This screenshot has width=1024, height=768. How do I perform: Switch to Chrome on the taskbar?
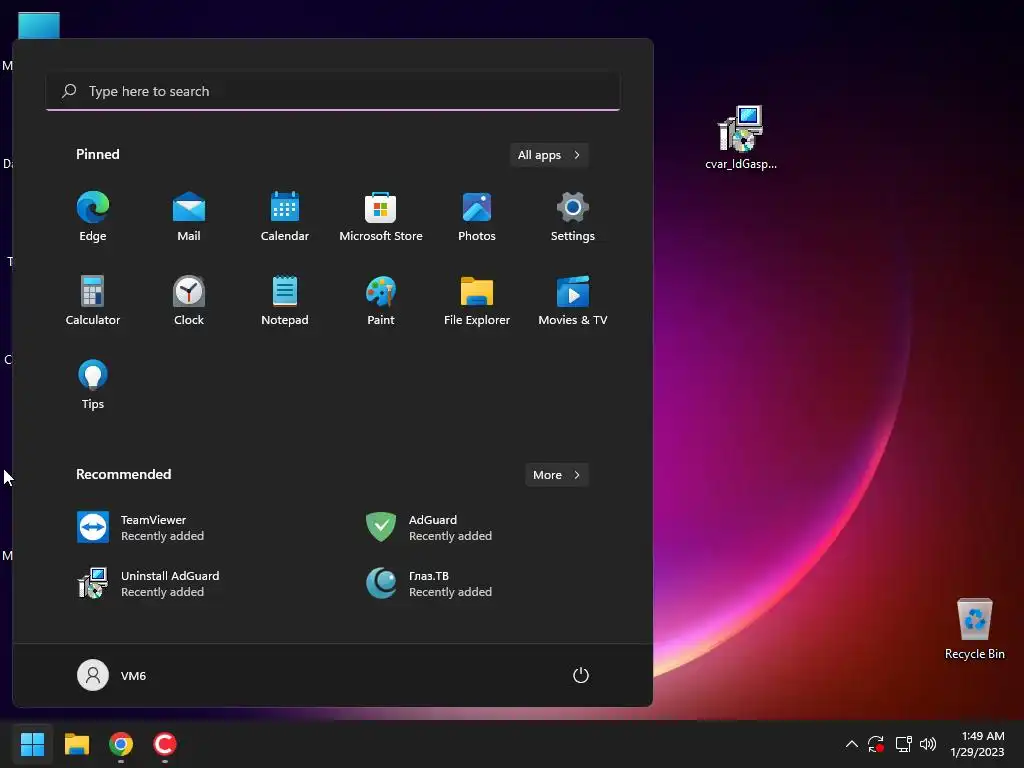(121, 744)
